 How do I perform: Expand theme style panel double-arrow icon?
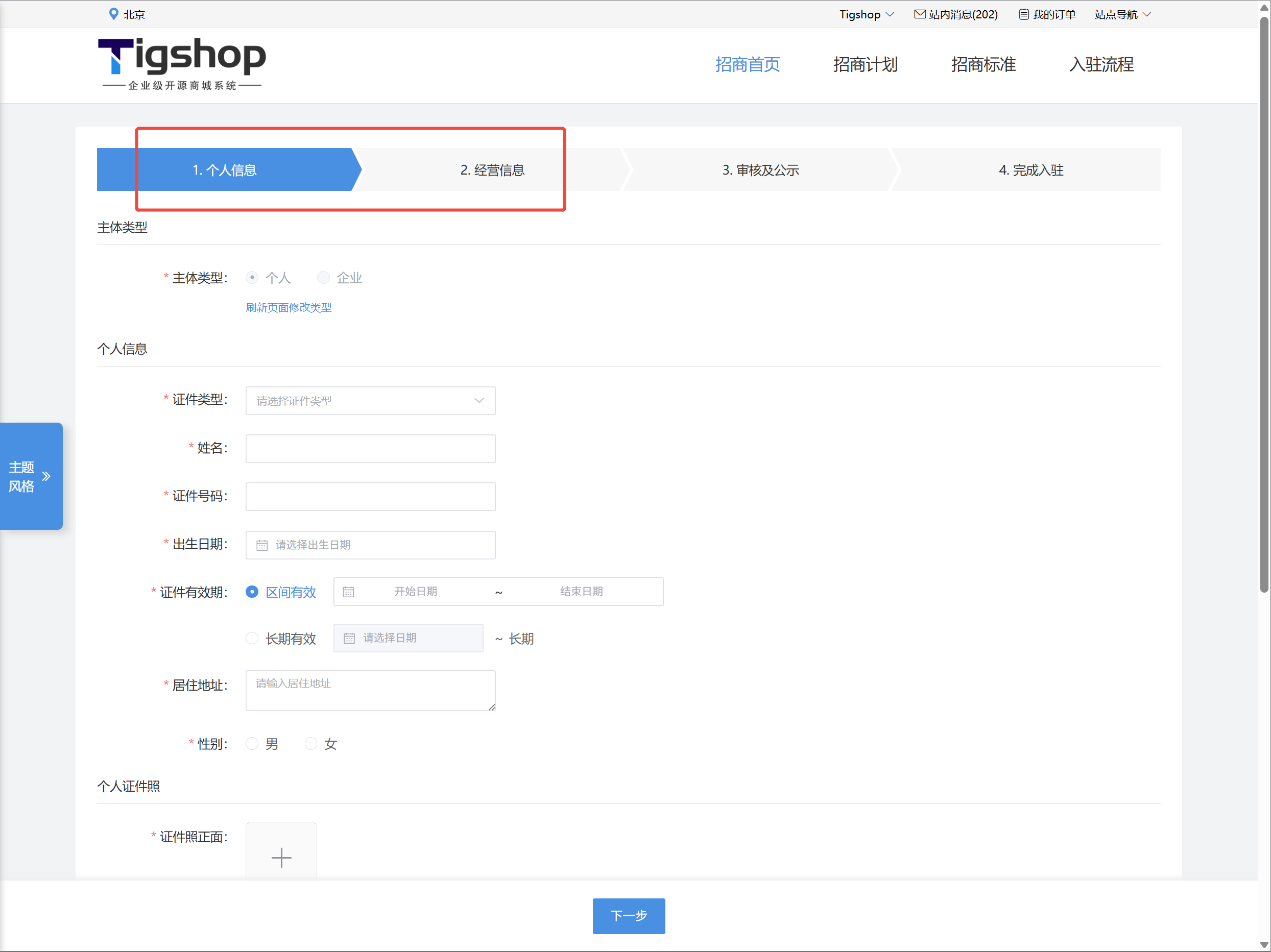pyautogui.click(x=46, y=476)
